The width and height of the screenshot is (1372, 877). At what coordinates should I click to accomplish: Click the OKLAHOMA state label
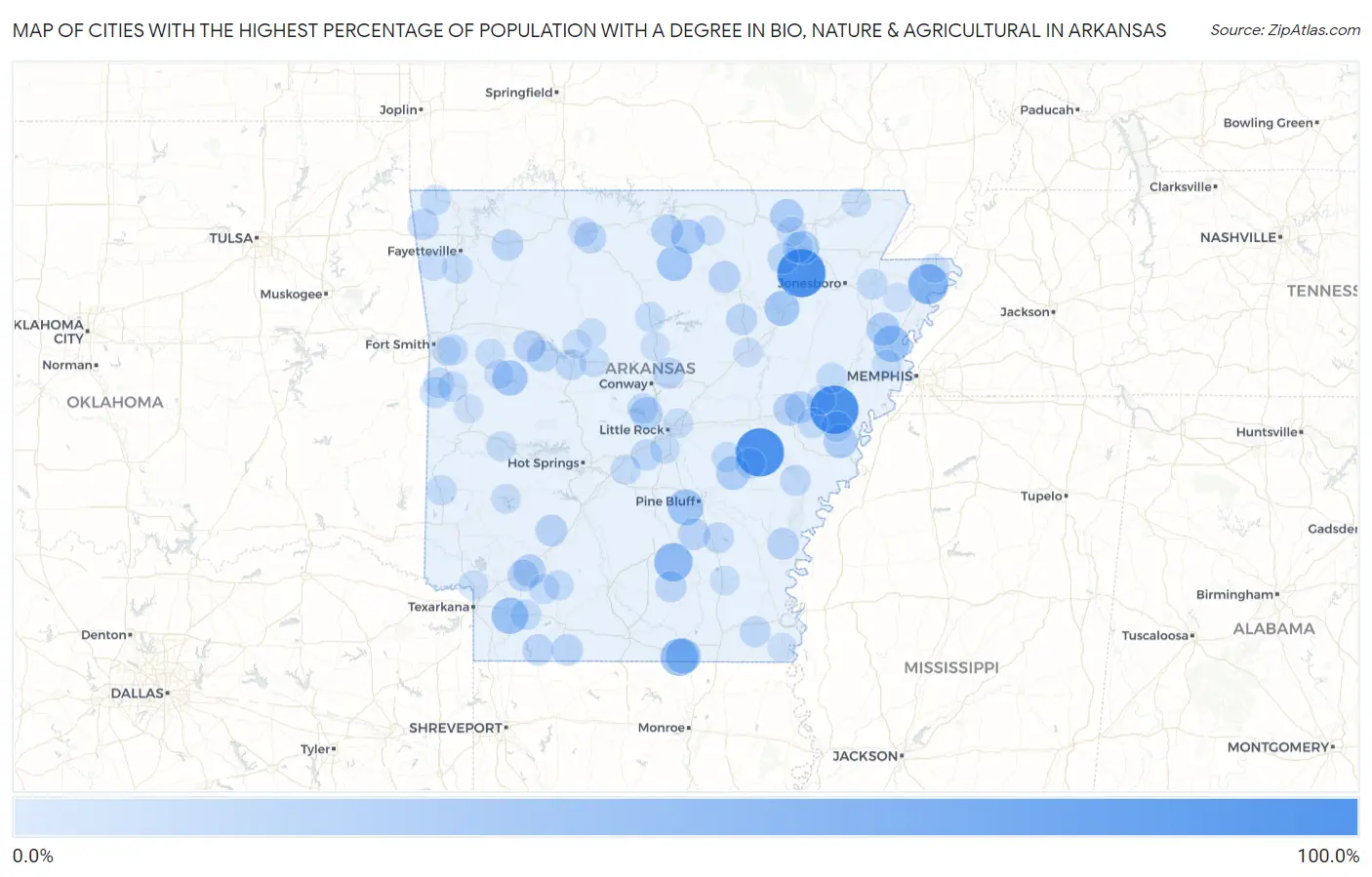tap(115, 402)
